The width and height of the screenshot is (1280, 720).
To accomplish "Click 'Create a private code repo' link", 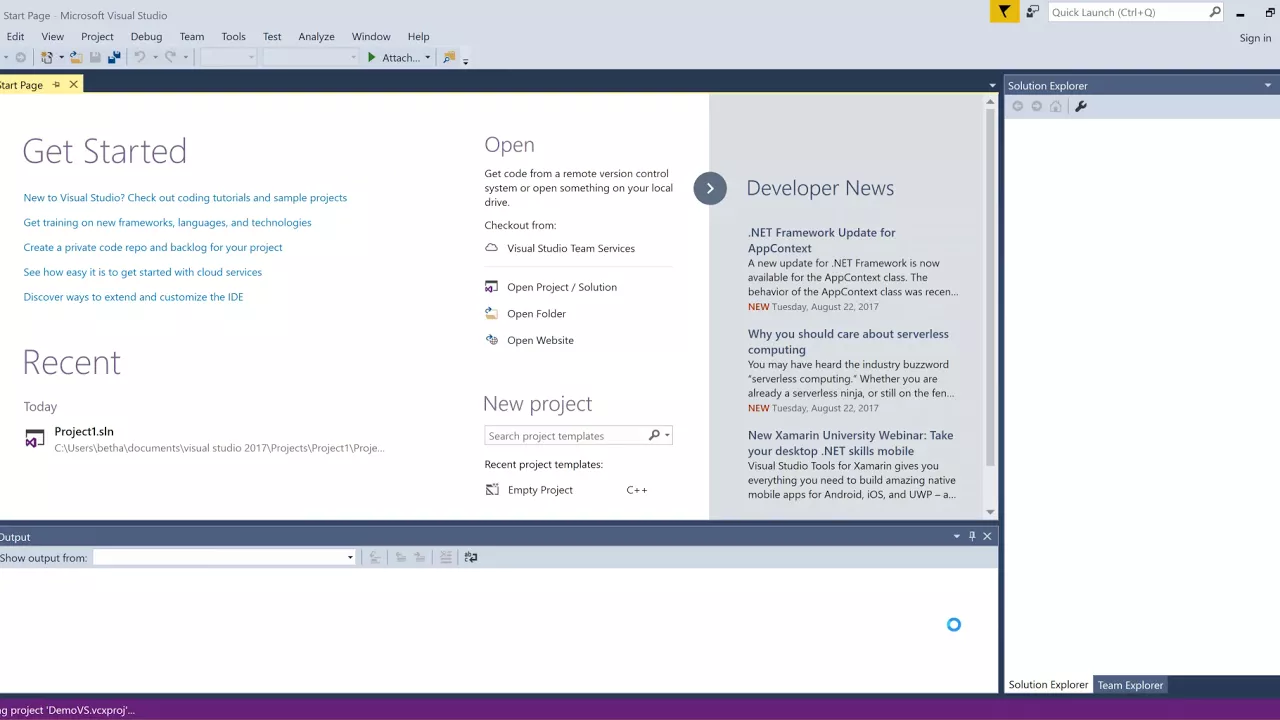I will 153,247.
